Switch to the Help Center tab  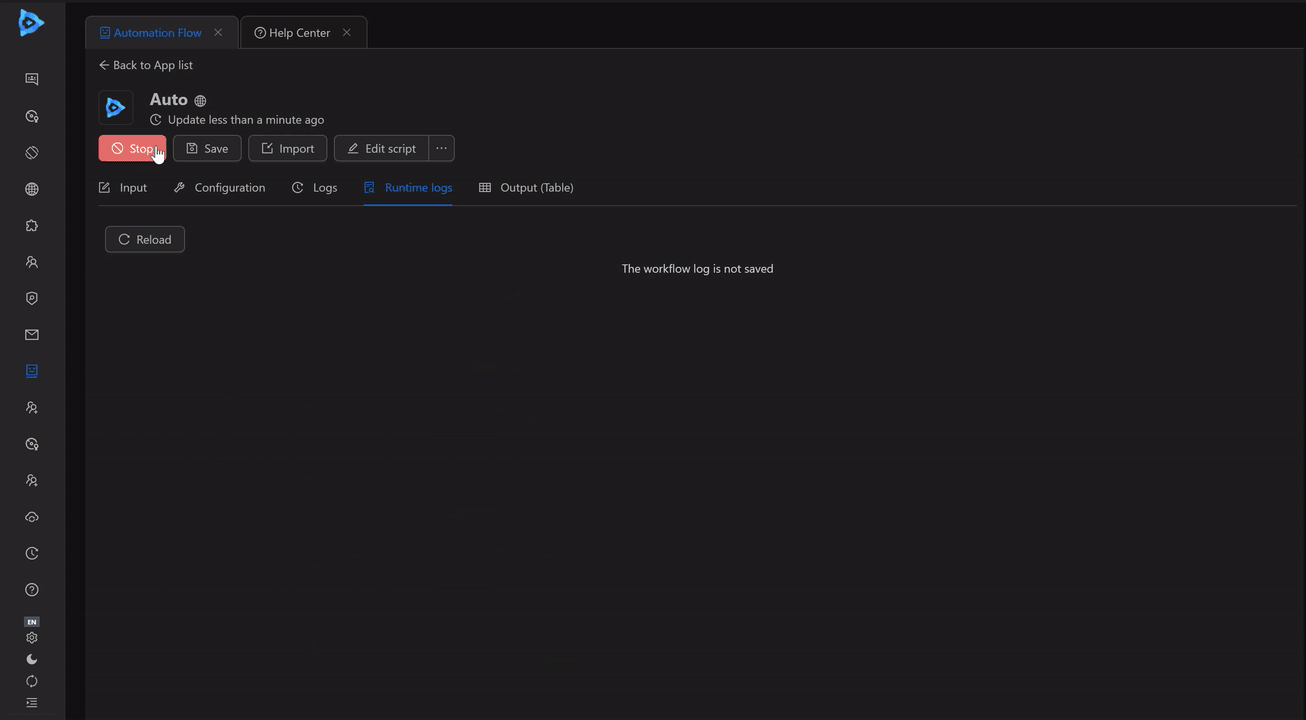pyautogui.click(x=295, y=32)
